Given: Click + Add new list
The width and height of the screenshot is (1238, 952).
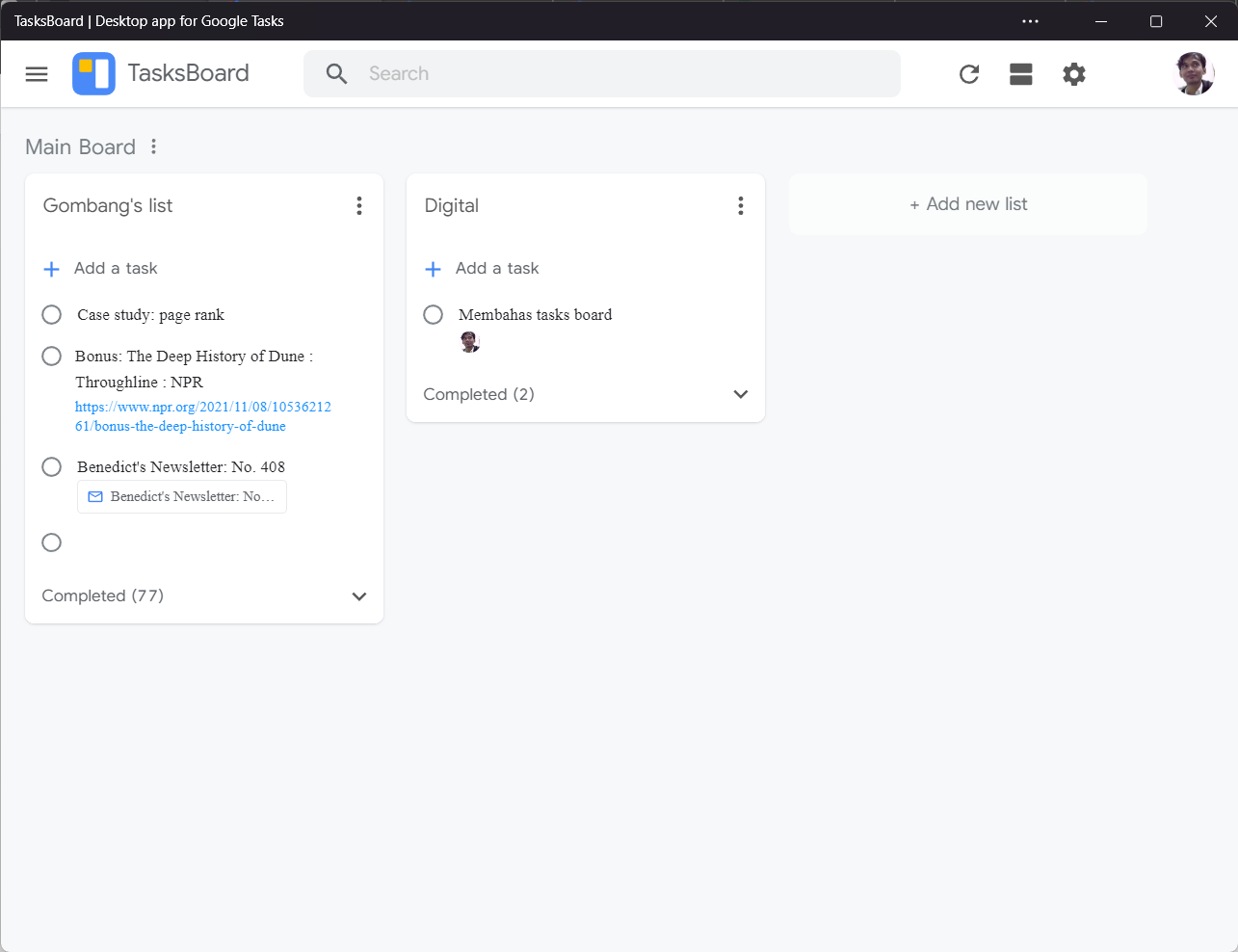Looking at the screenshot, I should tap(968, 204).
